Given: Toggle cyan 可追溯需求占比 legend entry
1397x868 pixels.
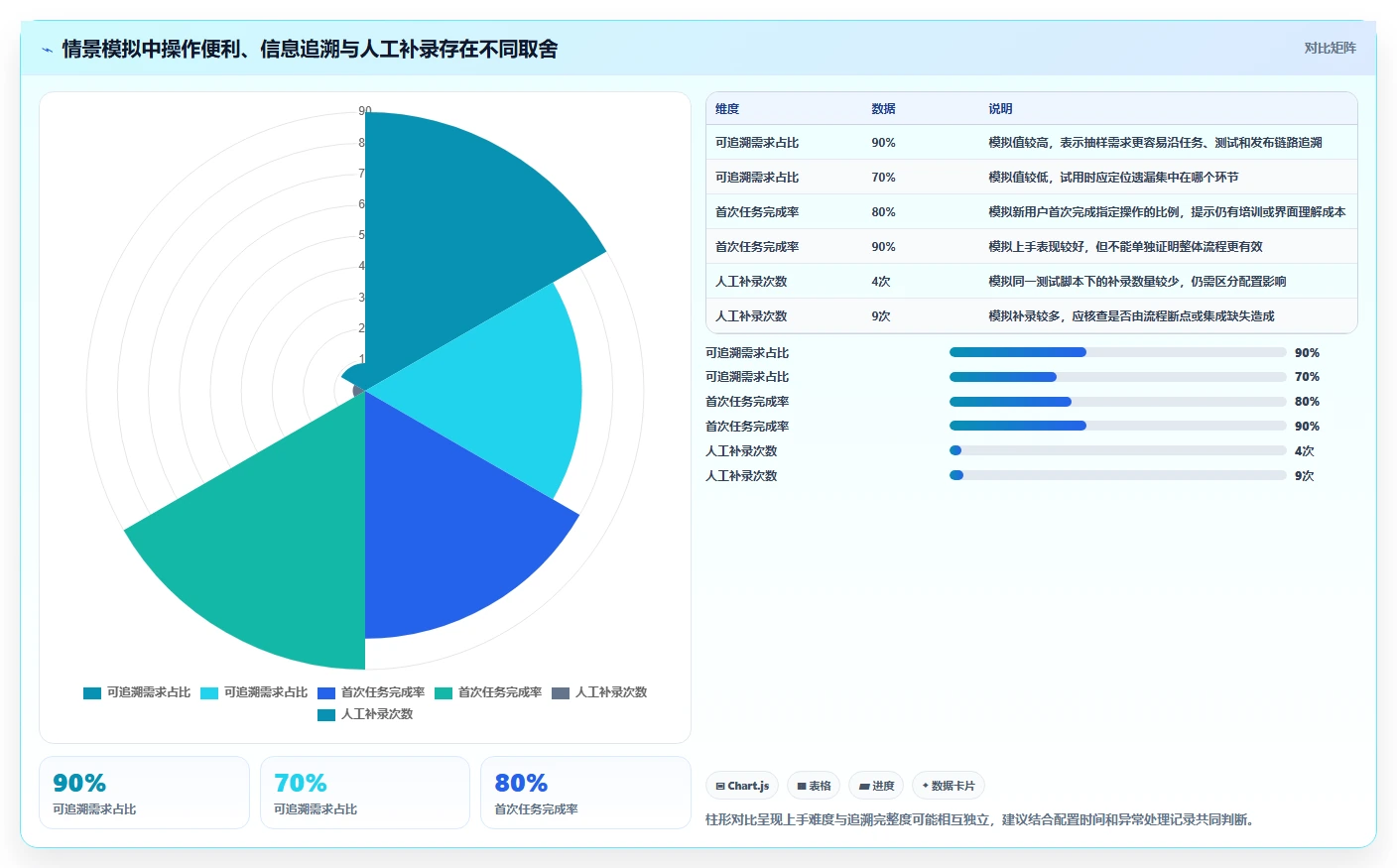Looking at the screenshot, I should (254, 692).
